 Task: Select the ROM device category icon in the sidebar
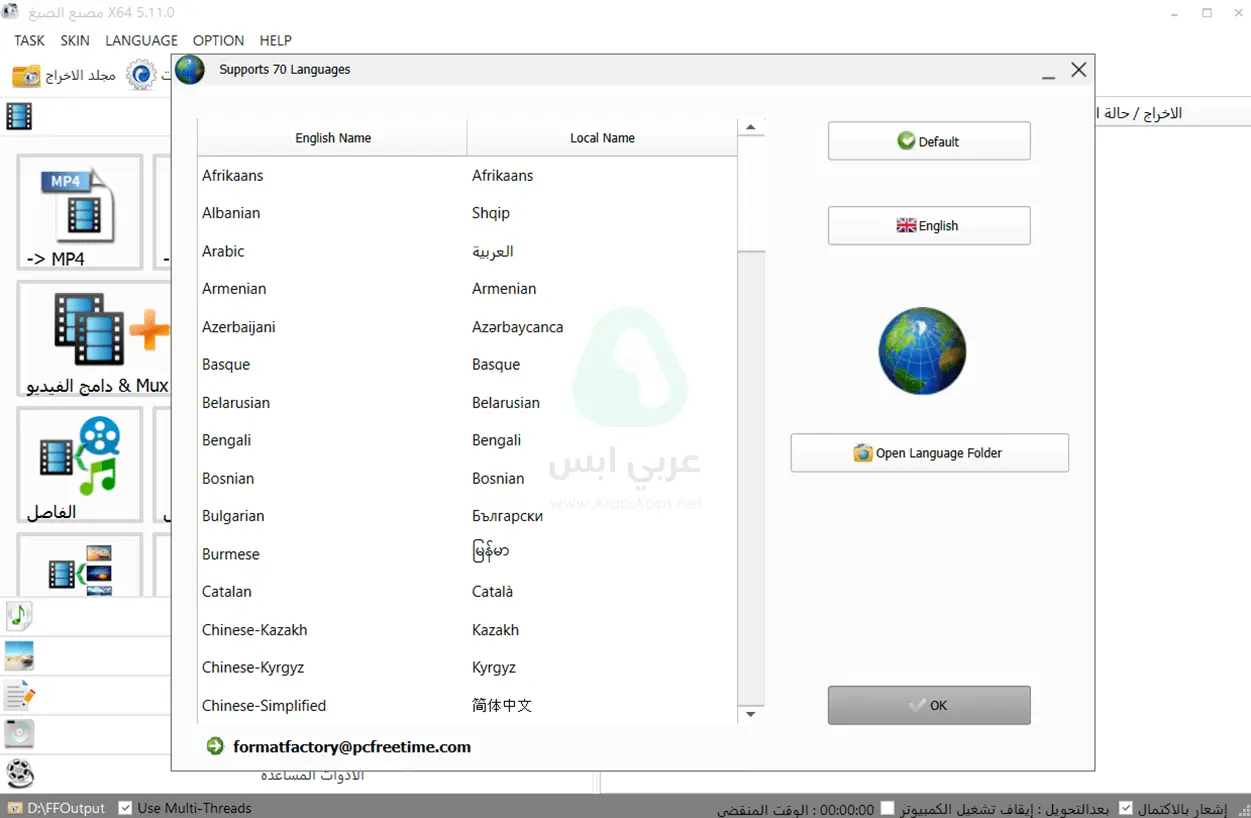(18, 733)
